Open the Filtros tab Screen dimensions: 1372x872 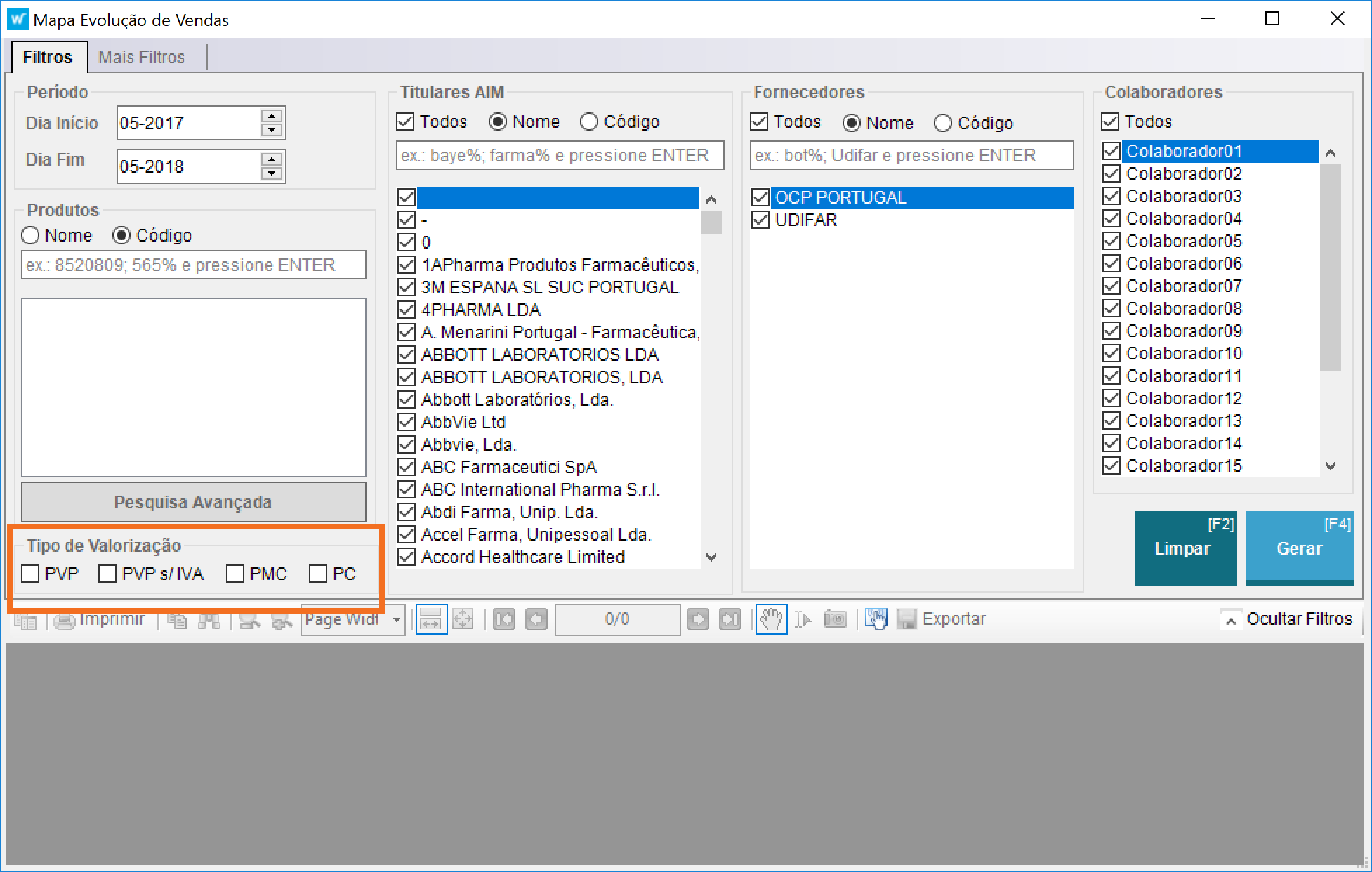coord(47,57)
